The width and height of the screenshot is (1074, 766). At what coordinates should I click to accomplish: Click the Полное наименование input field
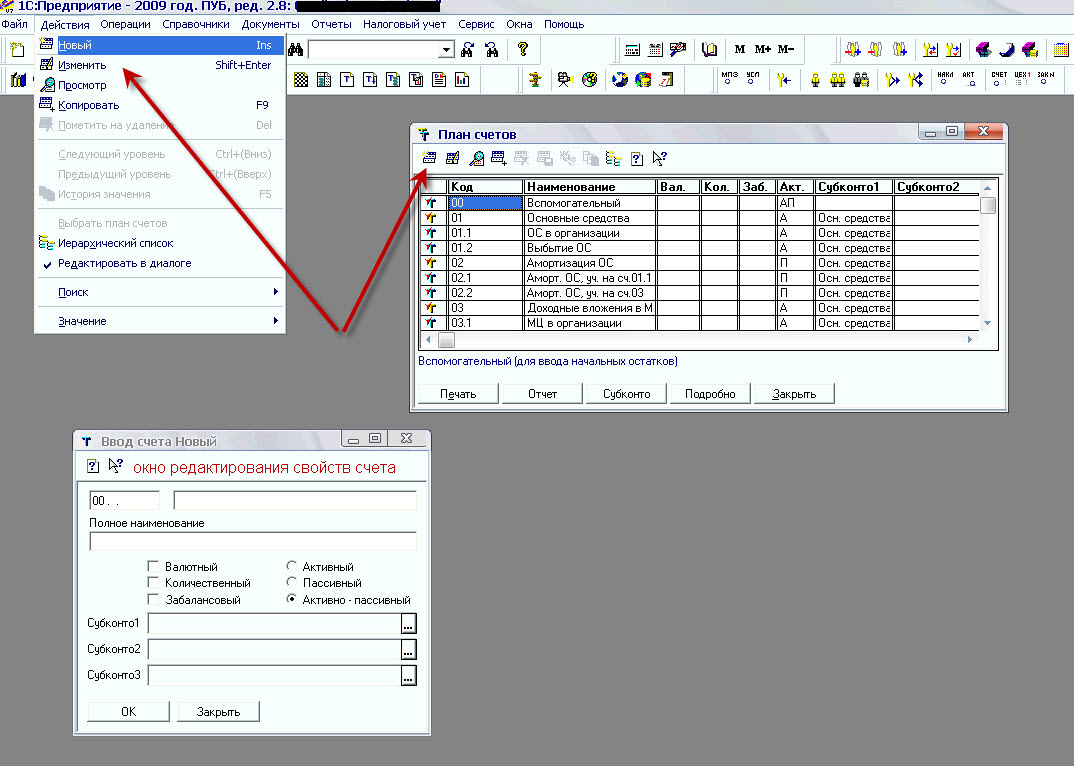coord(253,542)
